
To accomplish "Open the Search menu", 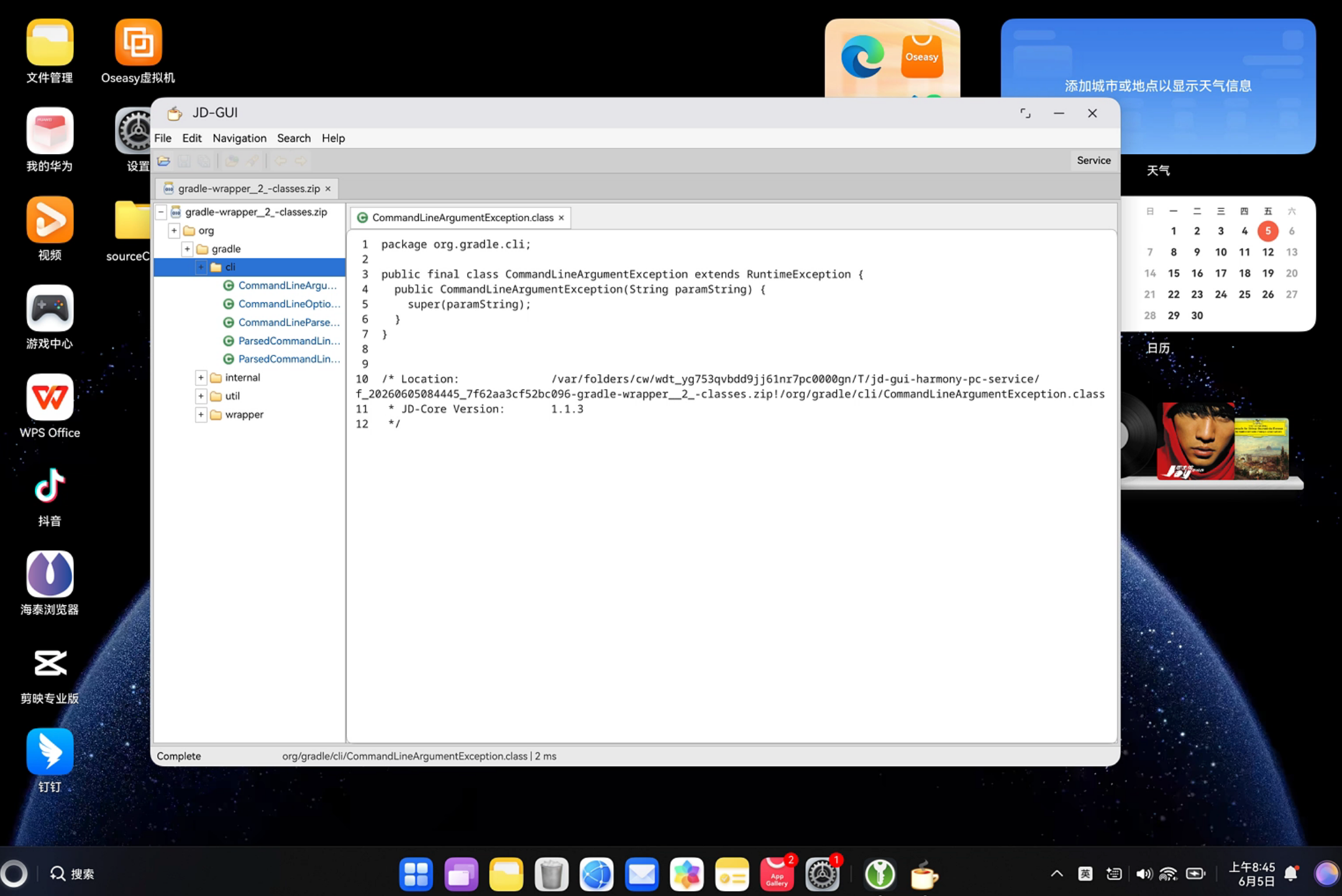I will point(294,138).
